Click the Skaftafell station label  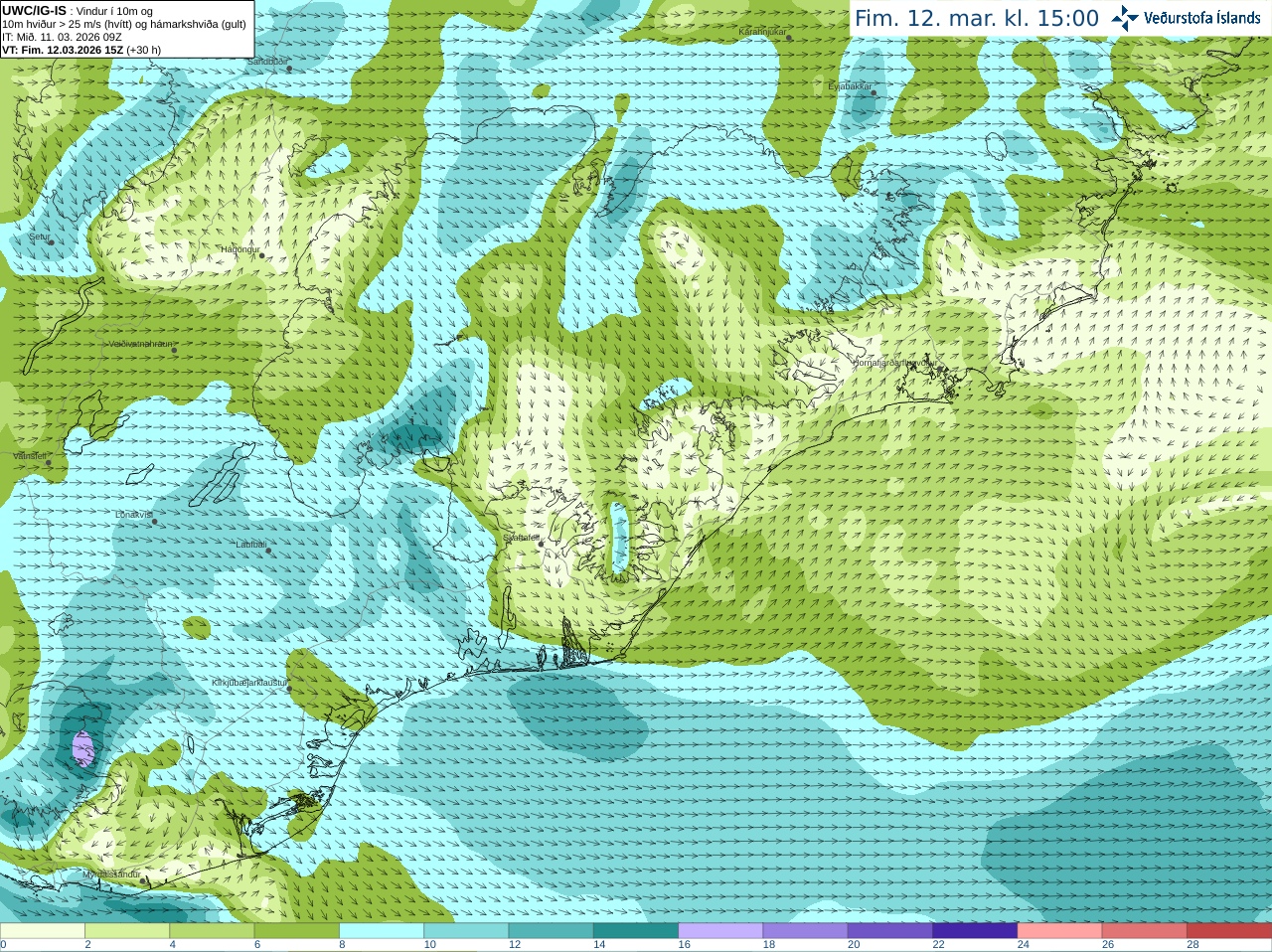point(520,537)
